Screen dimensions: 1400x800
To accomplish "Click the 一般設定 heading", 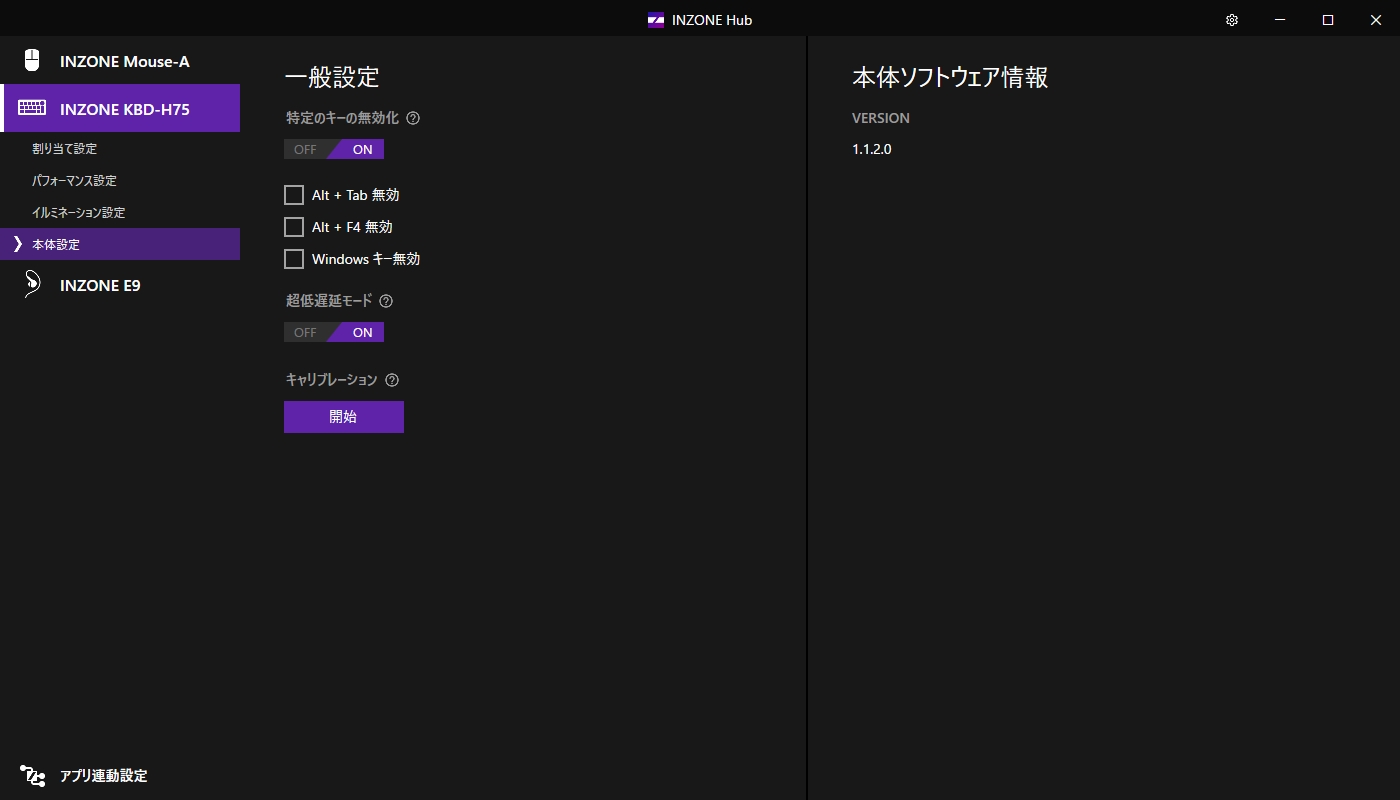I will [x=332, y=78].
